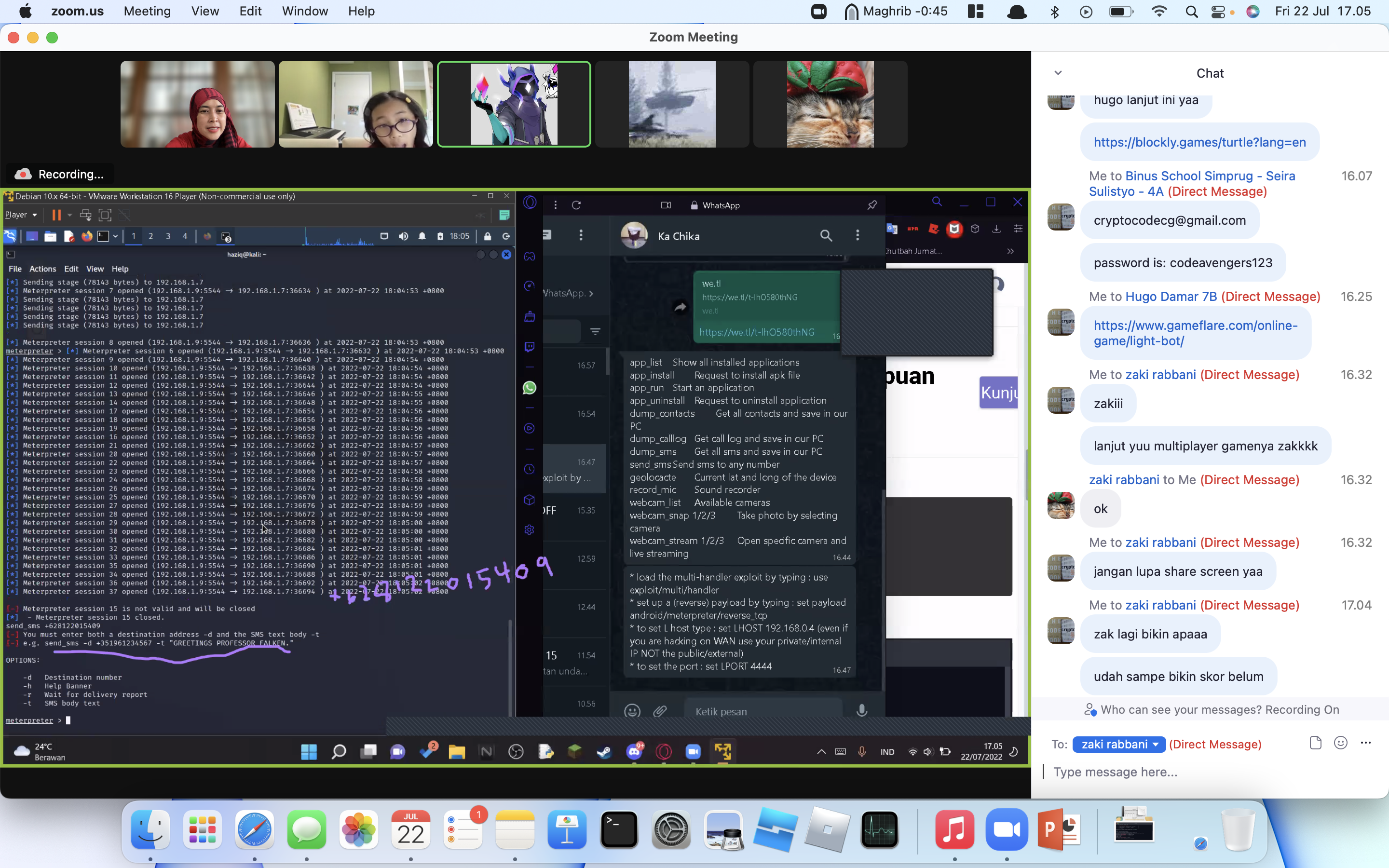This screenshot has height=868, width=1389.
Task: Open Spotlight search in menu bar
Action: [1192, 12]
